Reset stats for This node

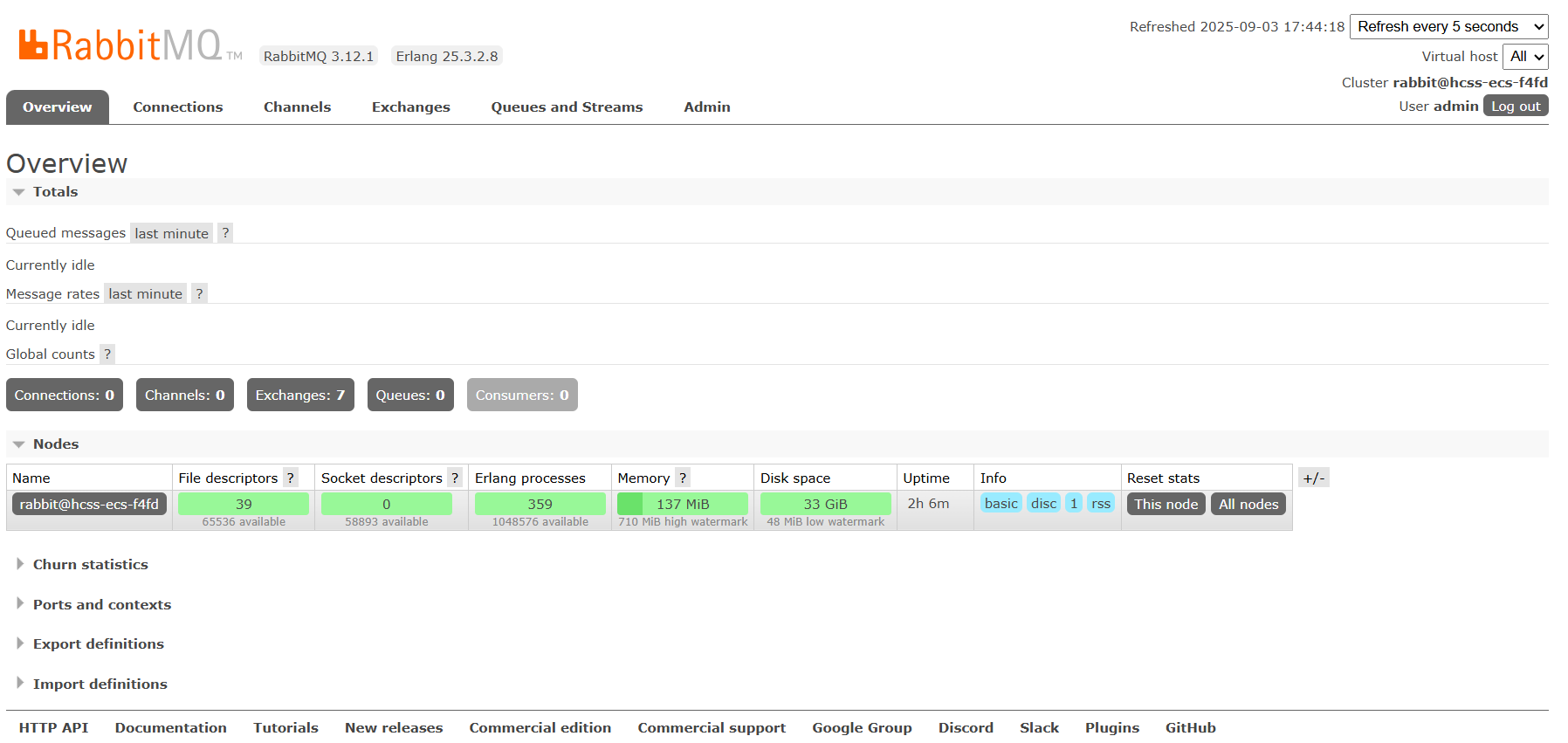click(x=1166, y=504)
